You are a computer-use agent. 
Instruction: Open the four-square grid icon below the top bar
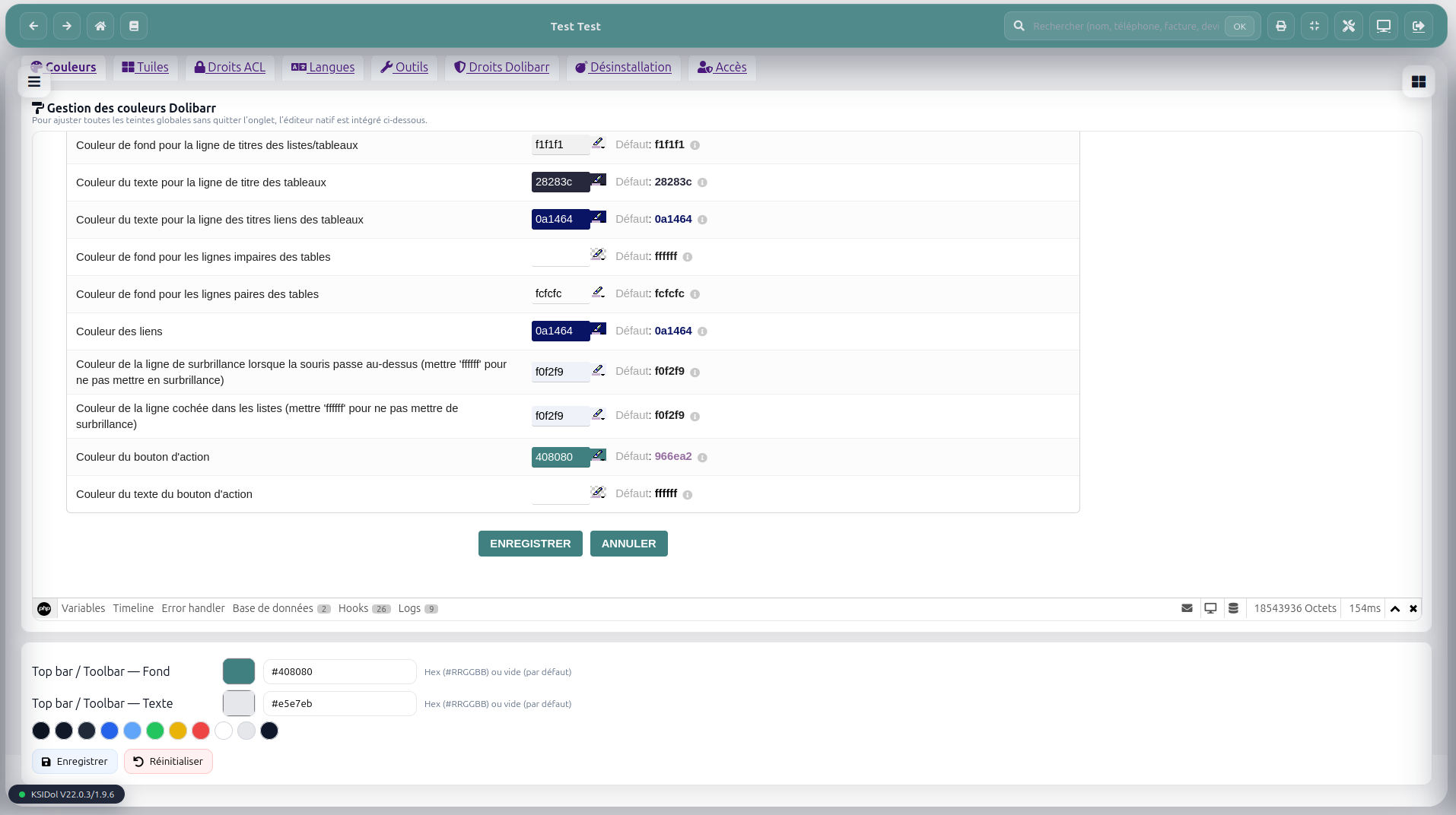coord(1419,81)
